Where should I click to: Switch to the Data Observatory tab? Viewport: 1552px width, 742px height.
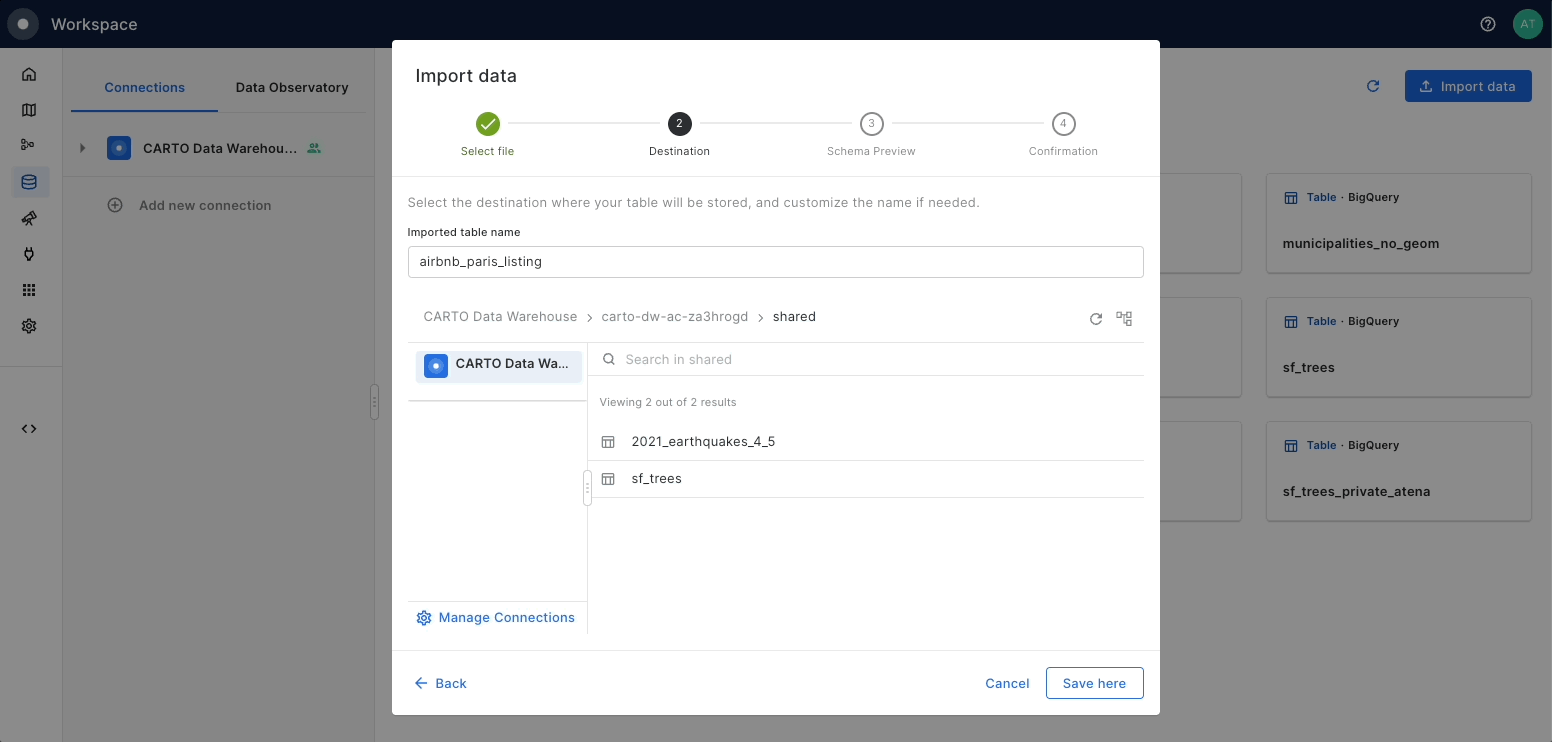292,88
